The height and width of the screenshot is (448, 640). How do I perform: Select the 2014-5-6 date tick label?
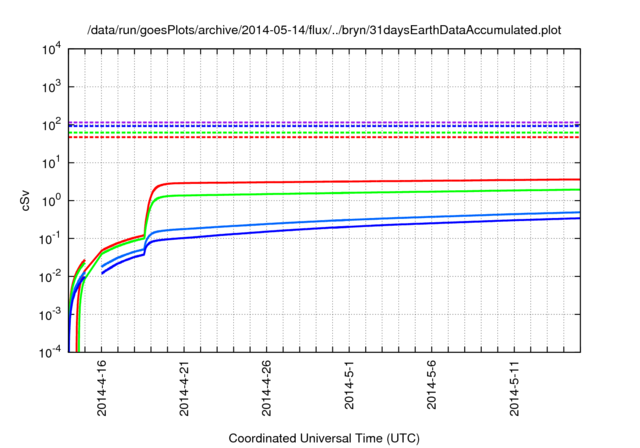[431, 385]
